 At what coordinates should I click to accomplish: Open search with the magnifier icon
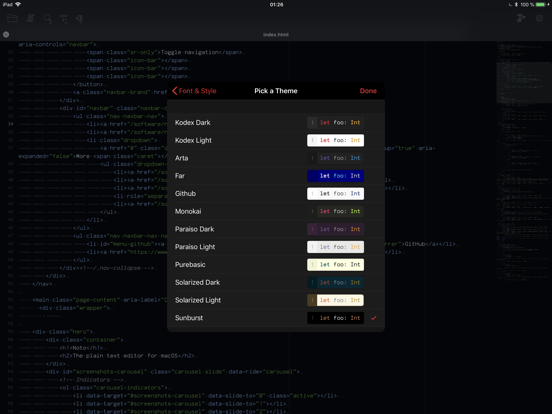(47, 19)
